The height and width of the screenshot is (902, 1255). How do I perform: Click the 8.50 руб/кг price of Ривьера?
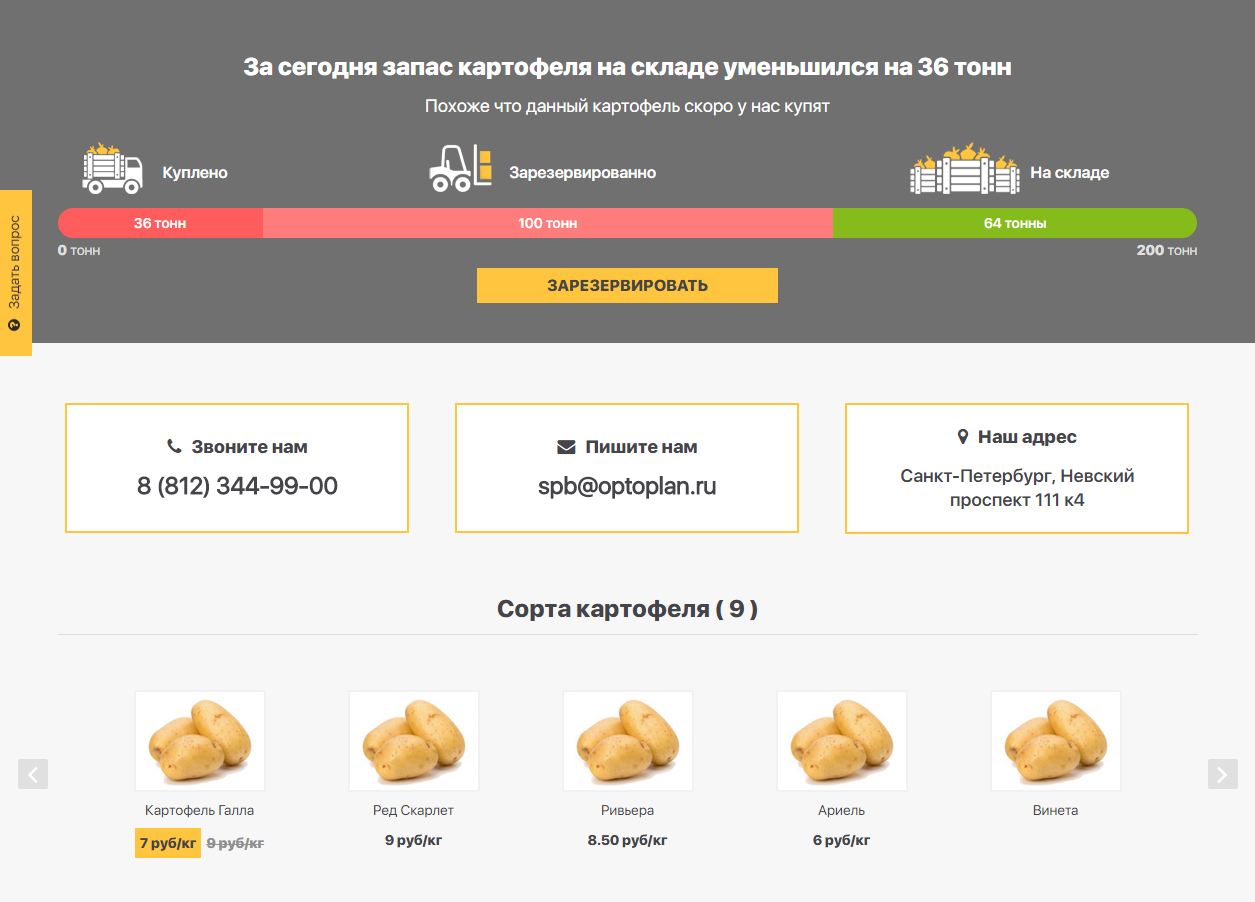tap(628, 840)
